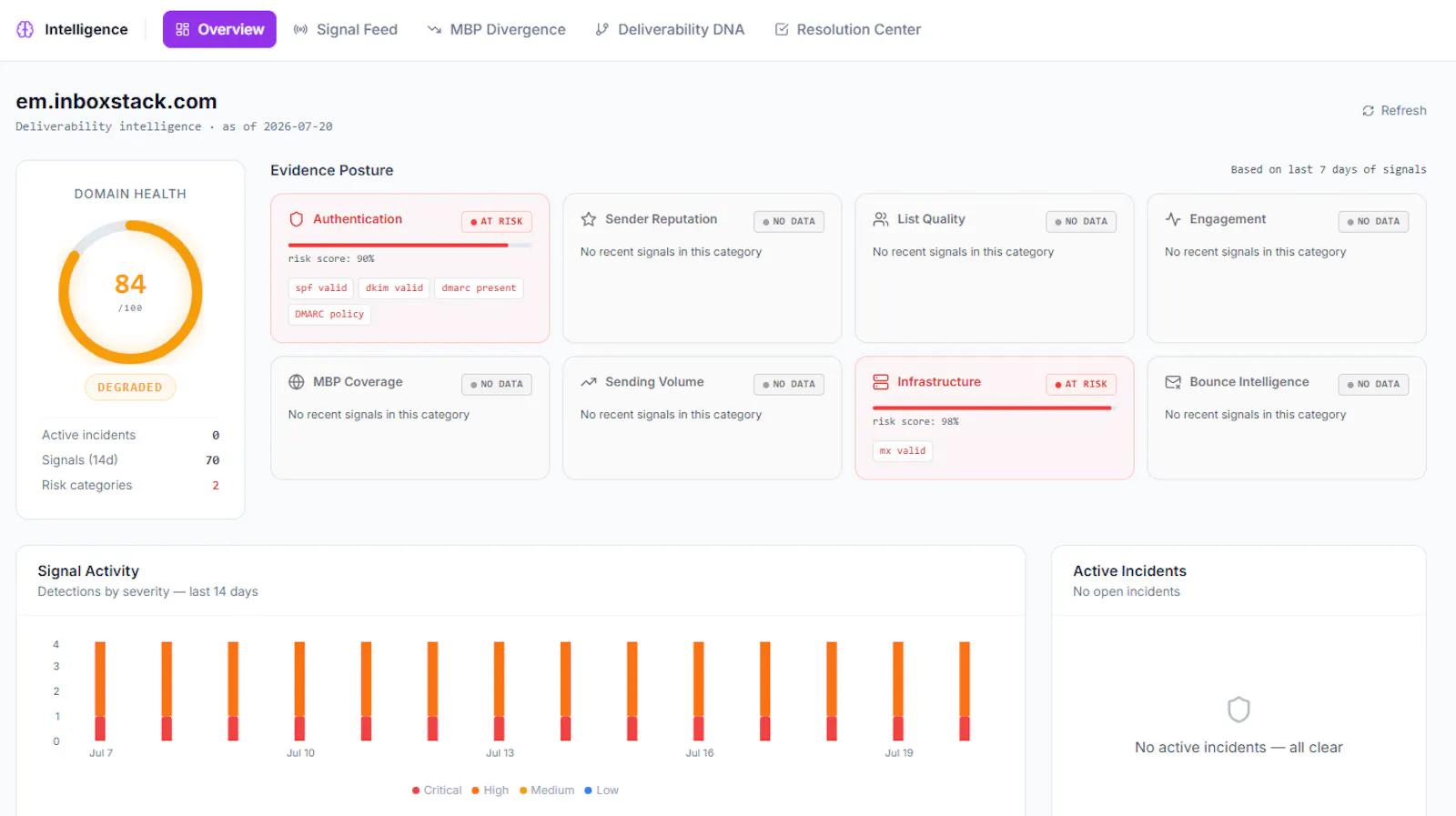The image size is (1456, 816).
Task: Open the Authentication card title
Action: pyautogui.click(x=358, y=219)
